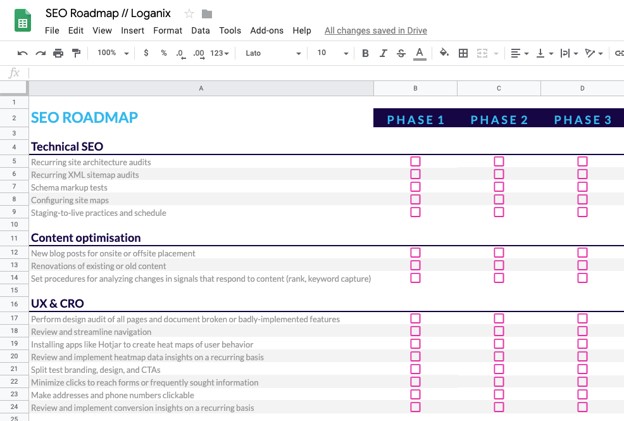Open the Google Sheets home icon
This screenshot has height=421, width=624.
23,20
